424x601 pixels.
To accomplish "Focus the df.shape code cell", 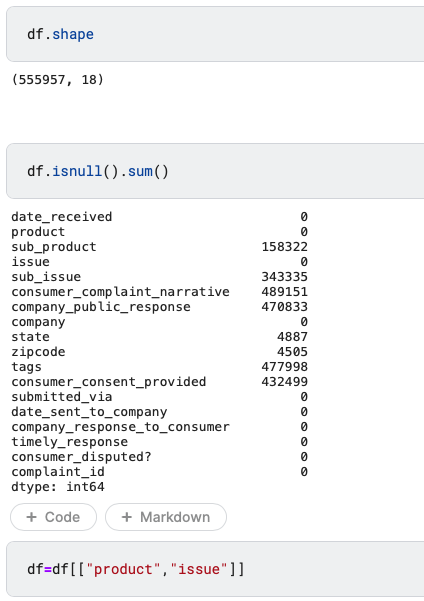I will click(x=215, y=34).
